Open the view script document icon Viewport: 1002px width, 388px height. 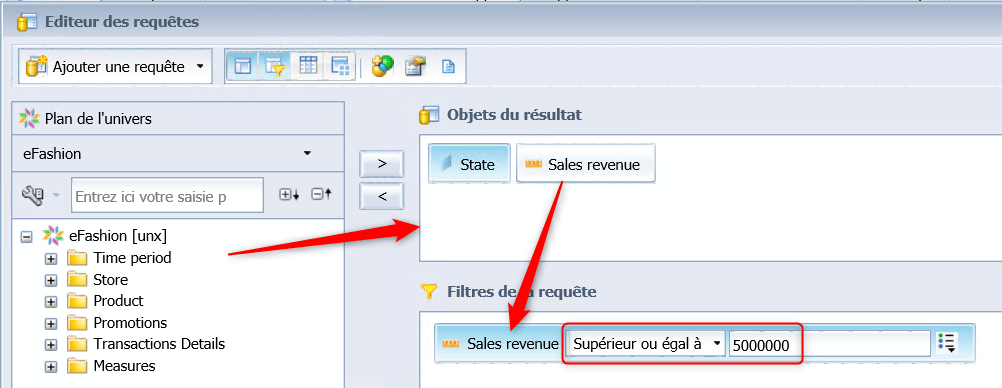point(448,66)
